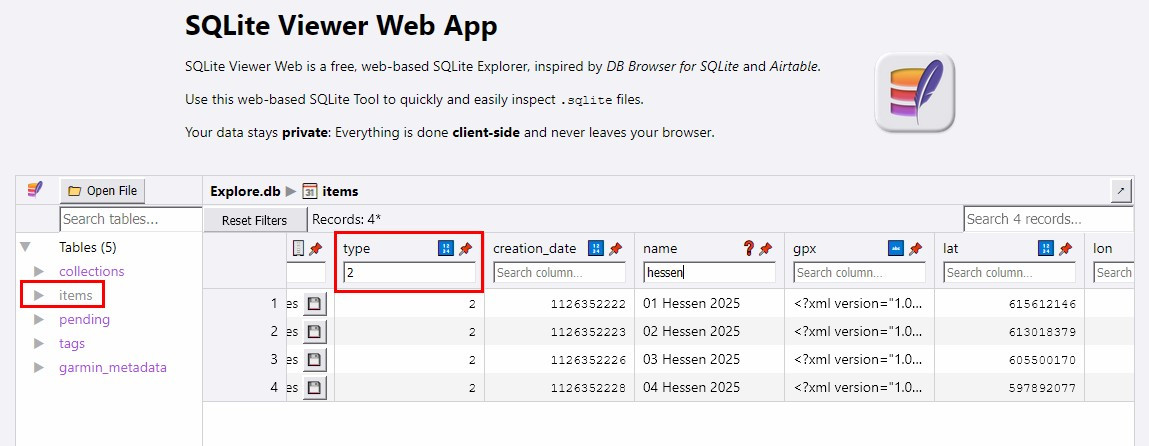Click the numeric type icon on lat column
Viewport: 1149px width, 446px height.
pos(1046,249)
